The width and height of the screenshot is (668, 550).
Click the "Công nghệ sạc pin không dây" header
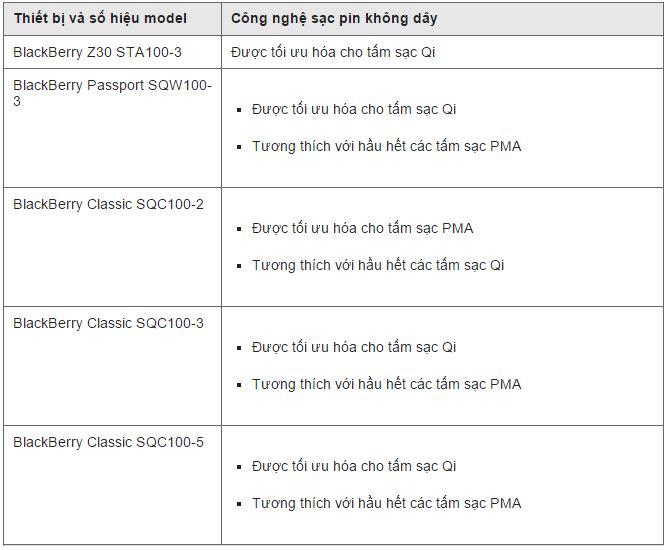tap(333, 19)
